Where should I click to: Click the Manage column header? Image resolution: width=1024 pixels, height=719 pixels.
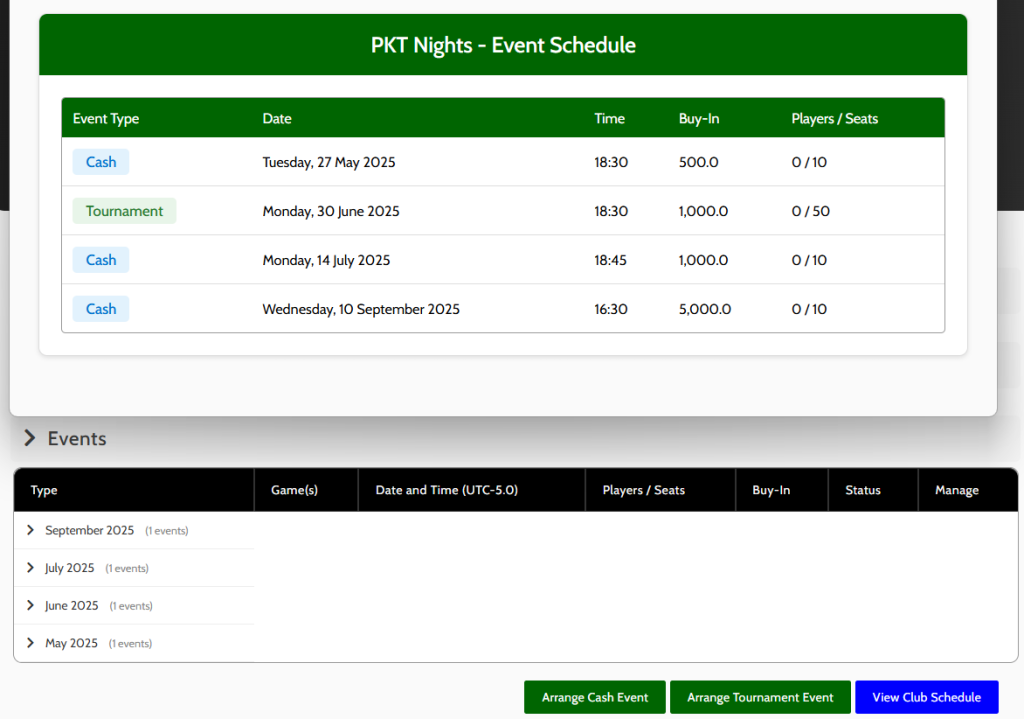coord(956,490)
